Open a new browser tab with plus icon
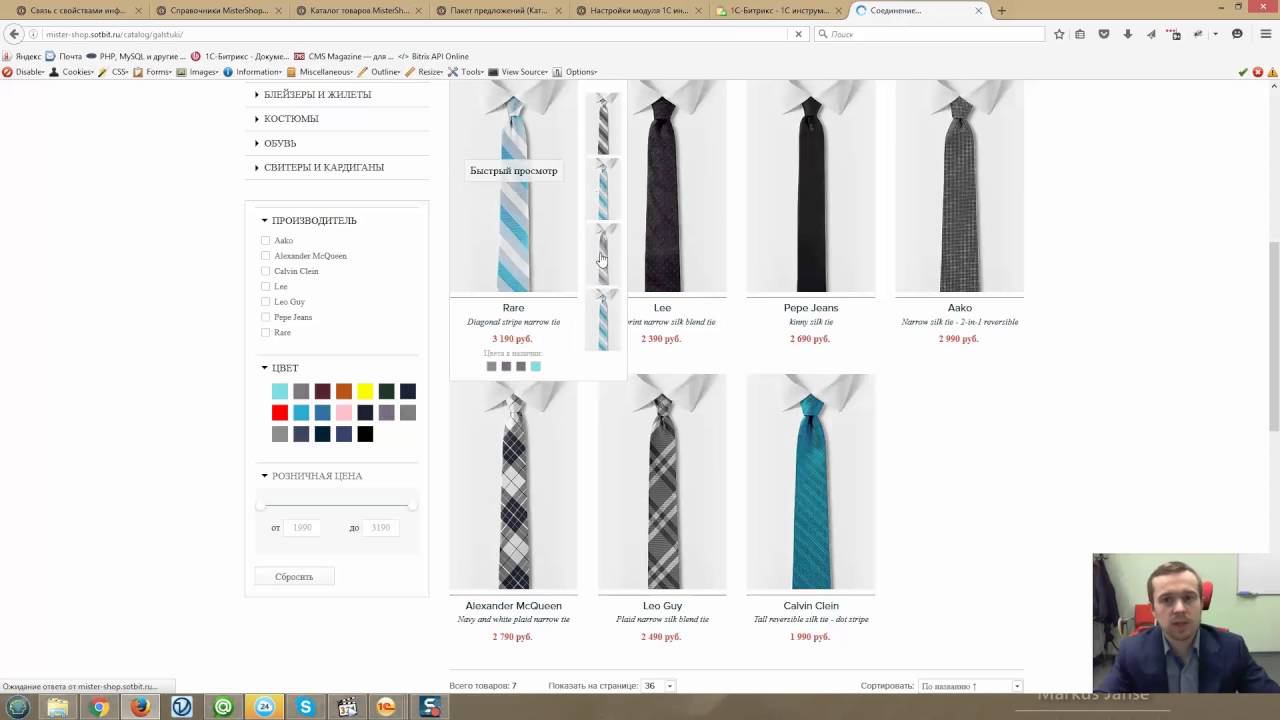 [x=1002, y=11]
